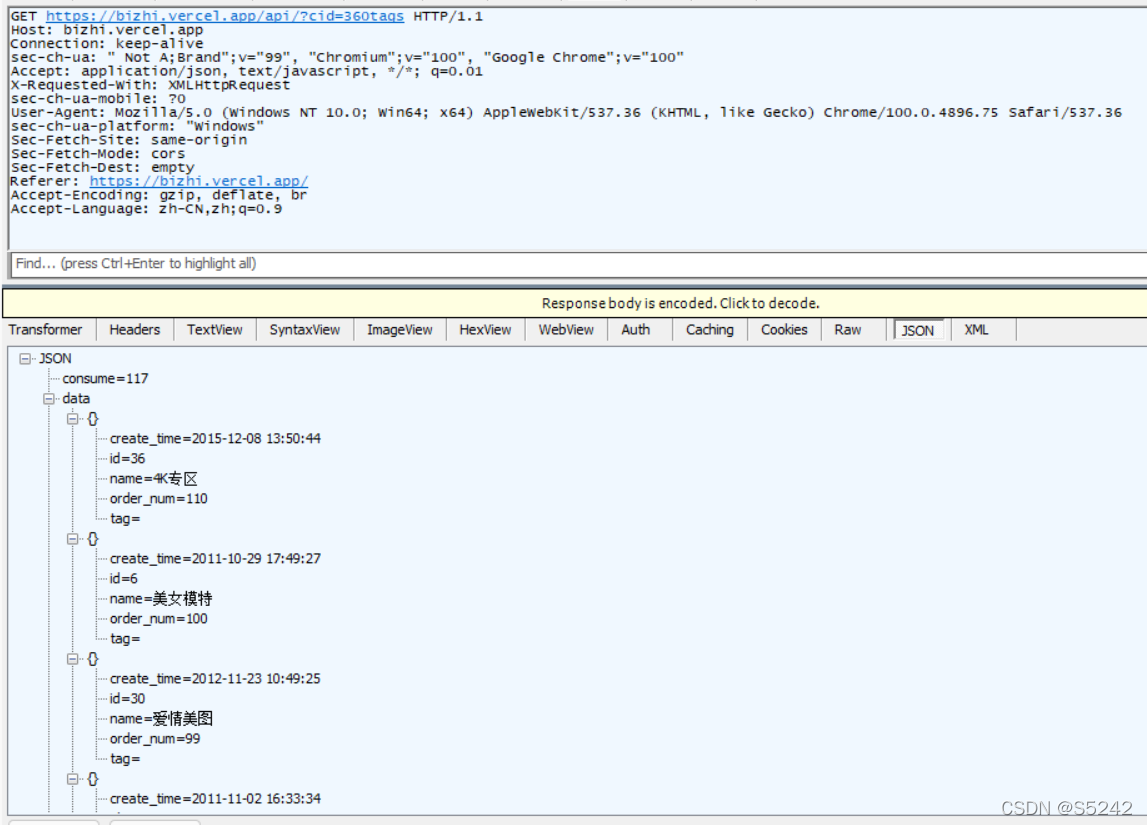Select the consume=117 tree entry
This screenshot has height=825, width=1147.
click(105, 379)
